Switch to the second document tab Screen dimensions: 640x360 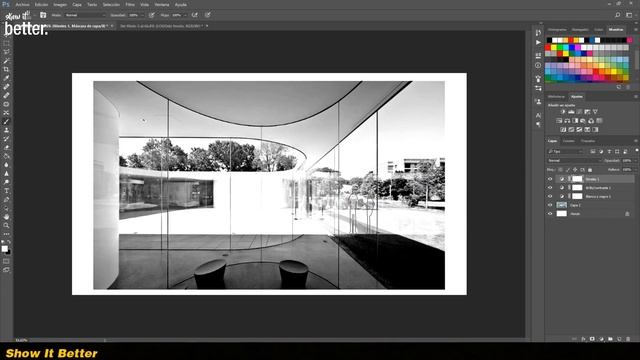161,26
